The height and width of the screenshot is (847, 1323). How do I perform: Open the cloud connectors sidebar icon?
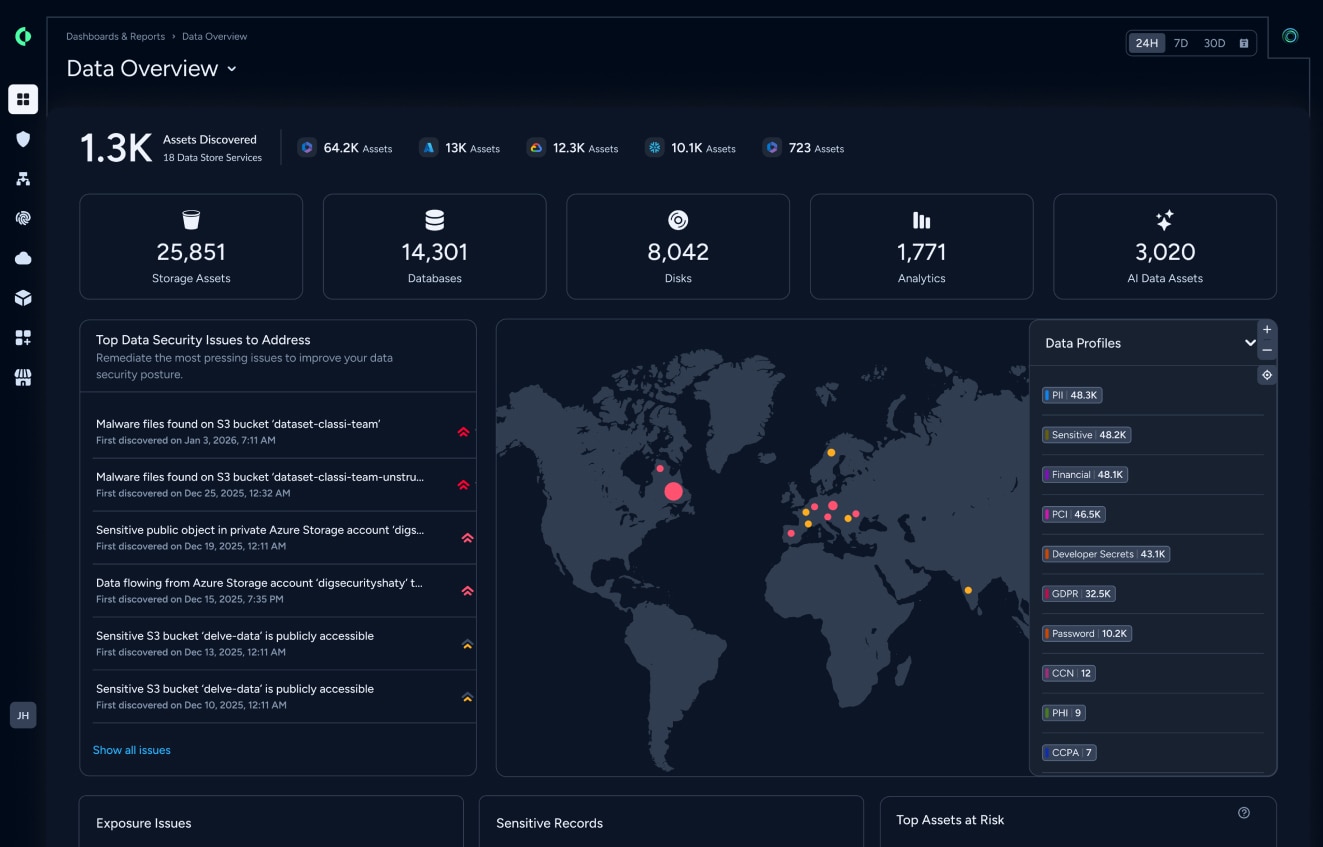[23, 257]
